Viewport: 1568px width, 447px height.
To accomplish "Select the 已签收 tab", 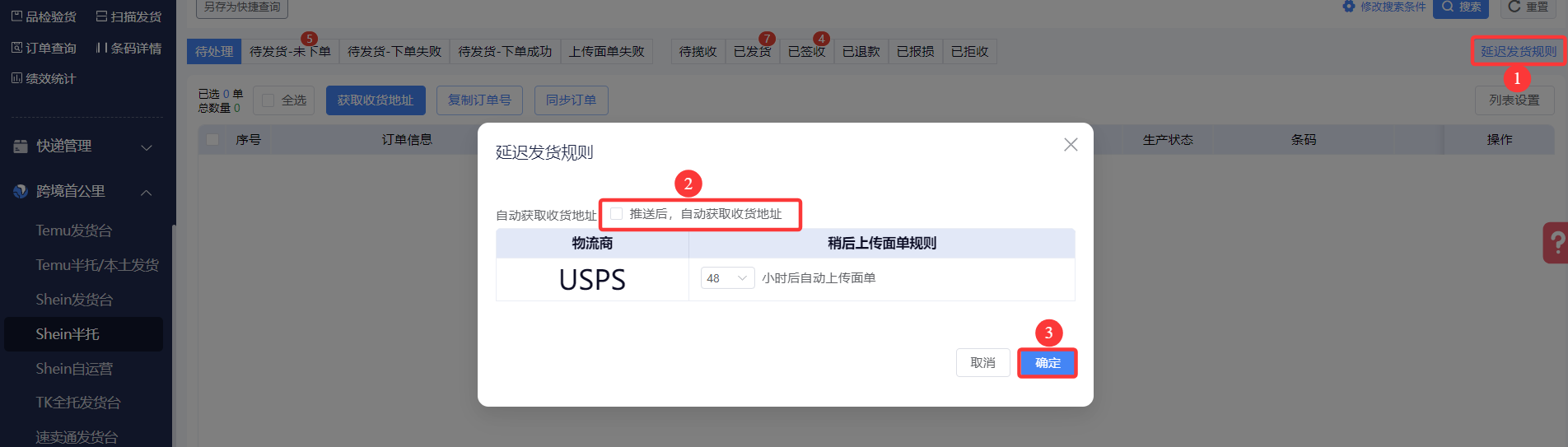I will click(807, 51).
